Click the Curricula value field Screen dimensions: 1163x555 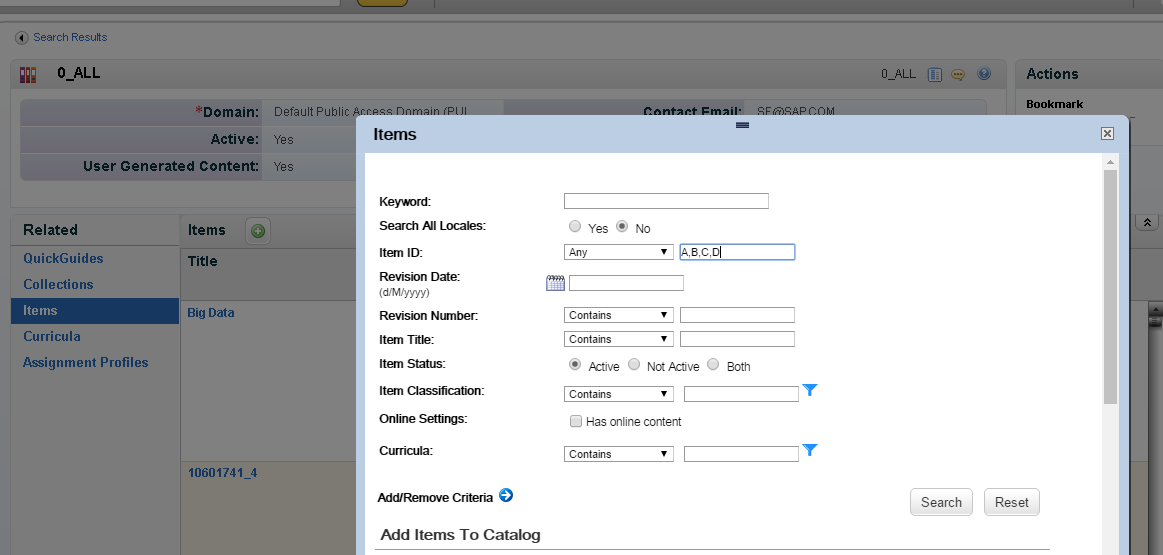click(x=741, y=454)
